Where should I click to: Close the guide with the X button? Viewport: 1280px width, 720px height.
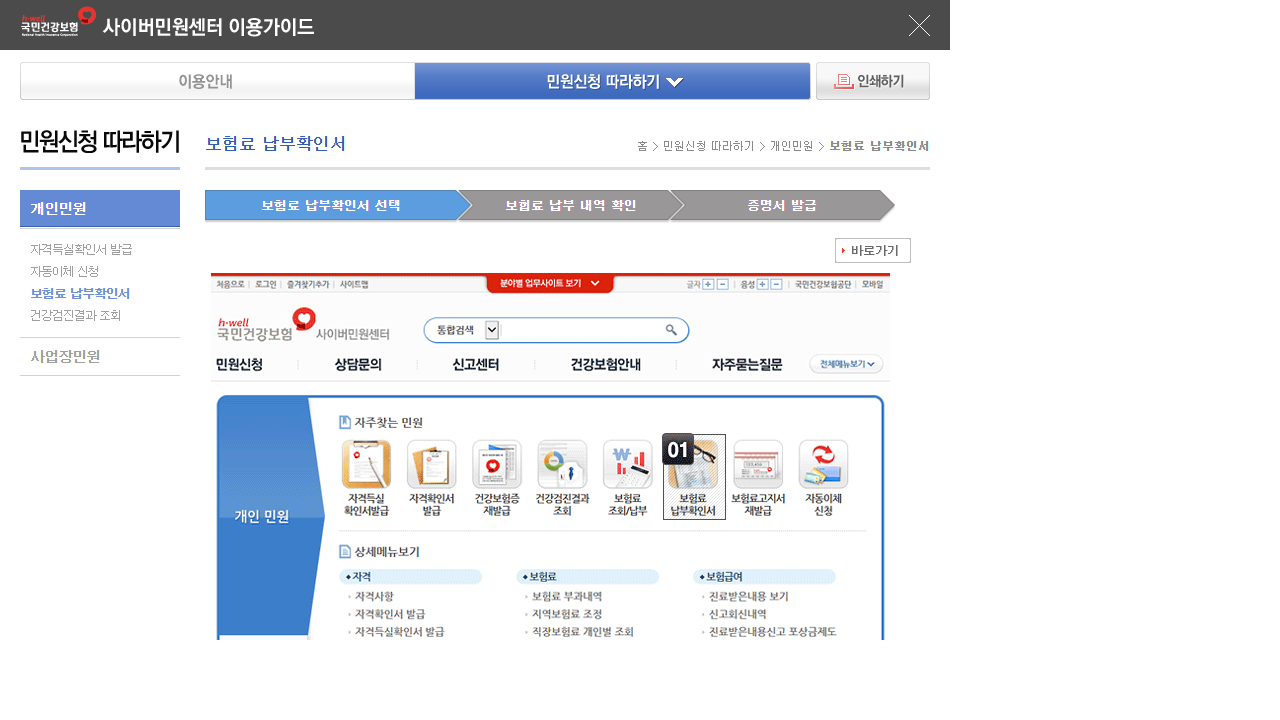pos(919,25)
